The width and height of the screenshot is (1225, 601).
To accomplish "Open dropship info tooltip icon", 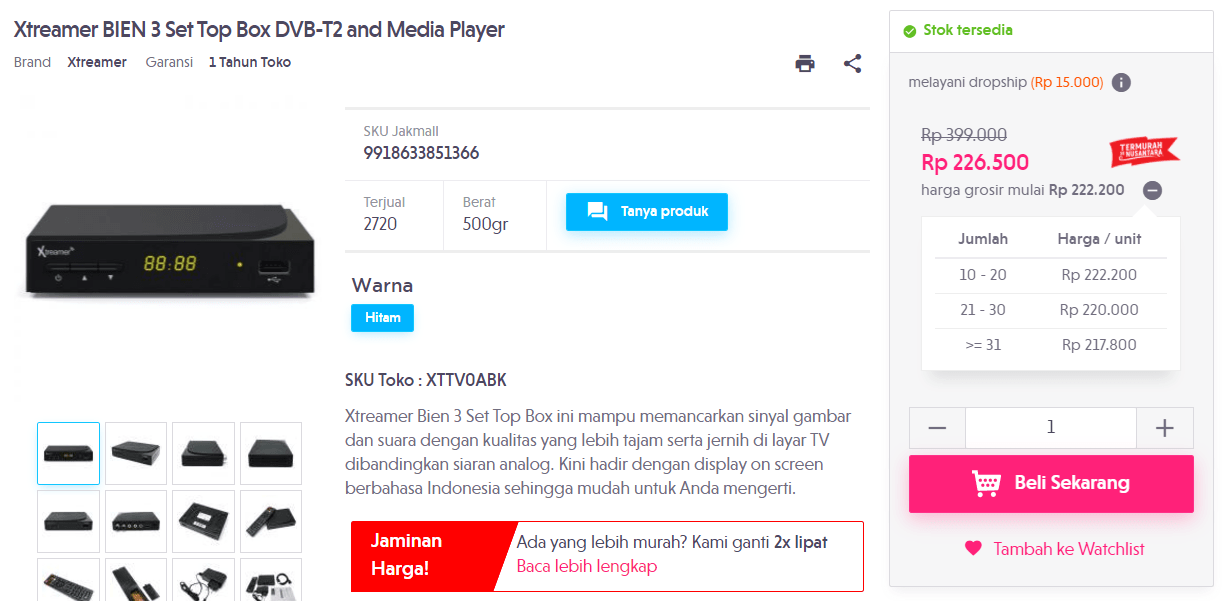I will click(1121, 83).
